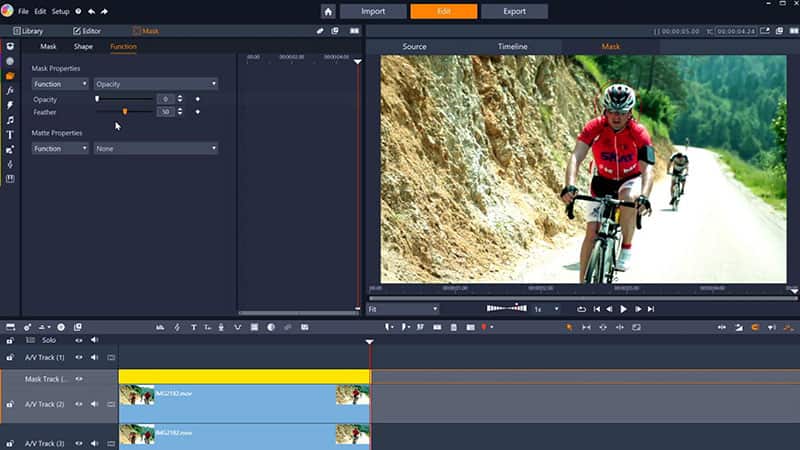Open the Titles panel in the sidebar
800x450 pixels.
tap(10, 134)
